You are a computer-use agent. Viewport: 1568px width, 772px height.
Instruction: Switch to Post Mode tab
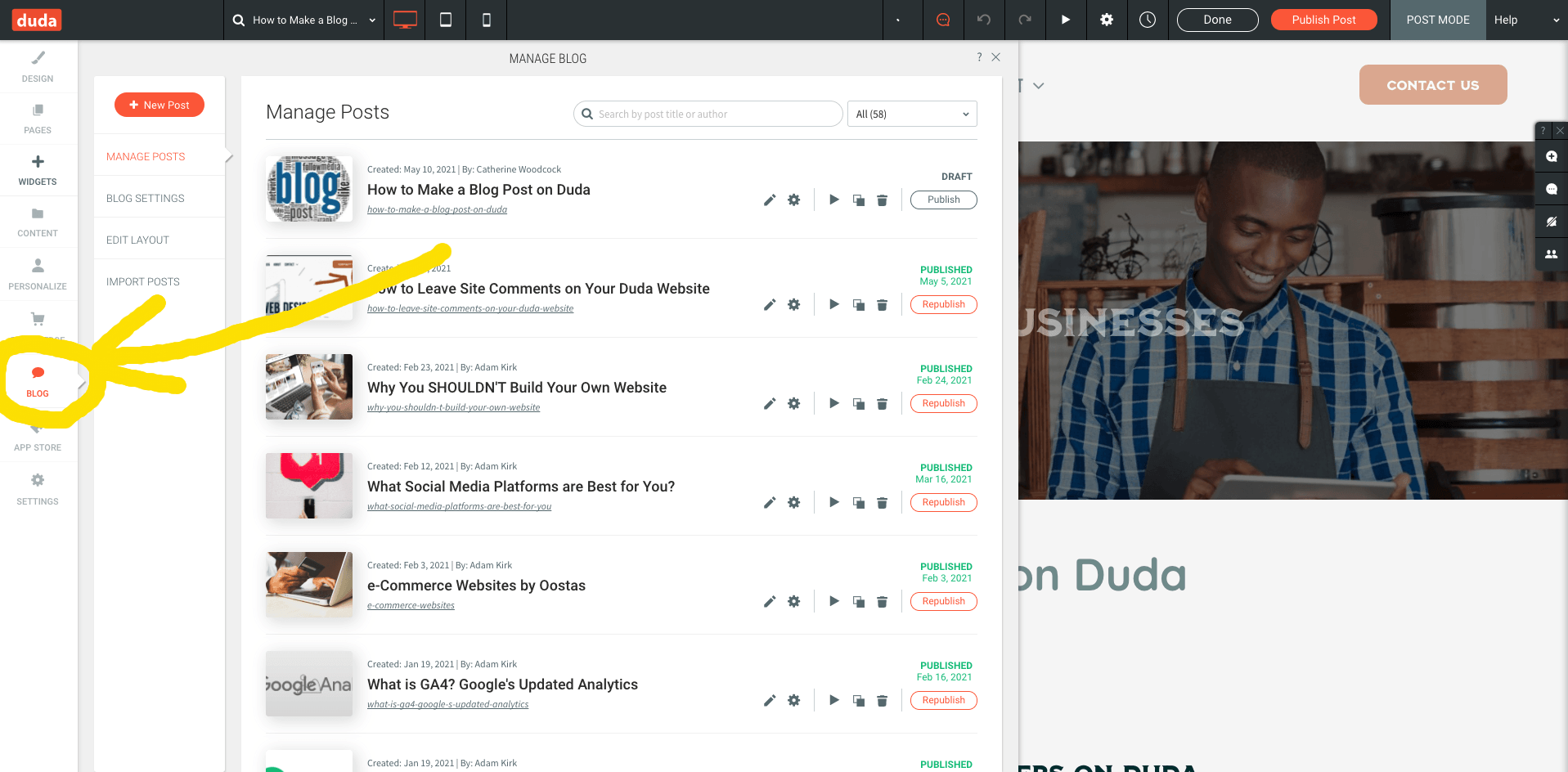coord(1438,20)
